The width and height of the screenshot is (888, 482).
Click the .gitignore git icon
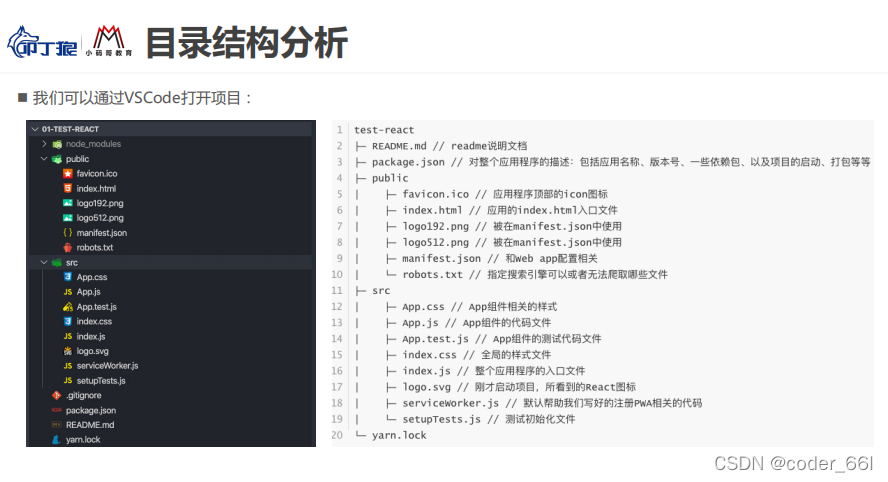(57, 395)
